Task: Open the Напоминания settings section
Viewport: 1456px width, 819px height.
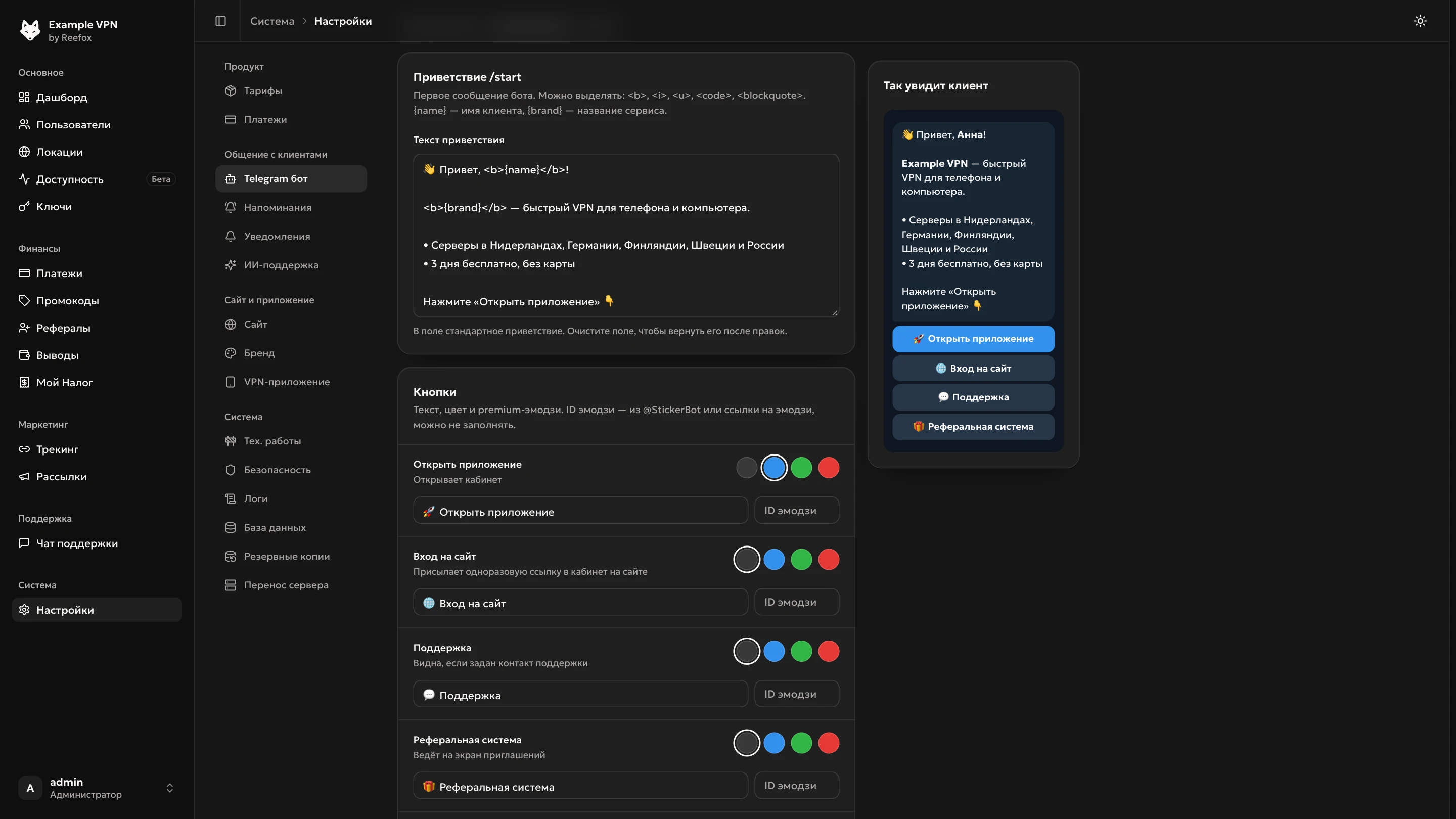Action: 291,207
